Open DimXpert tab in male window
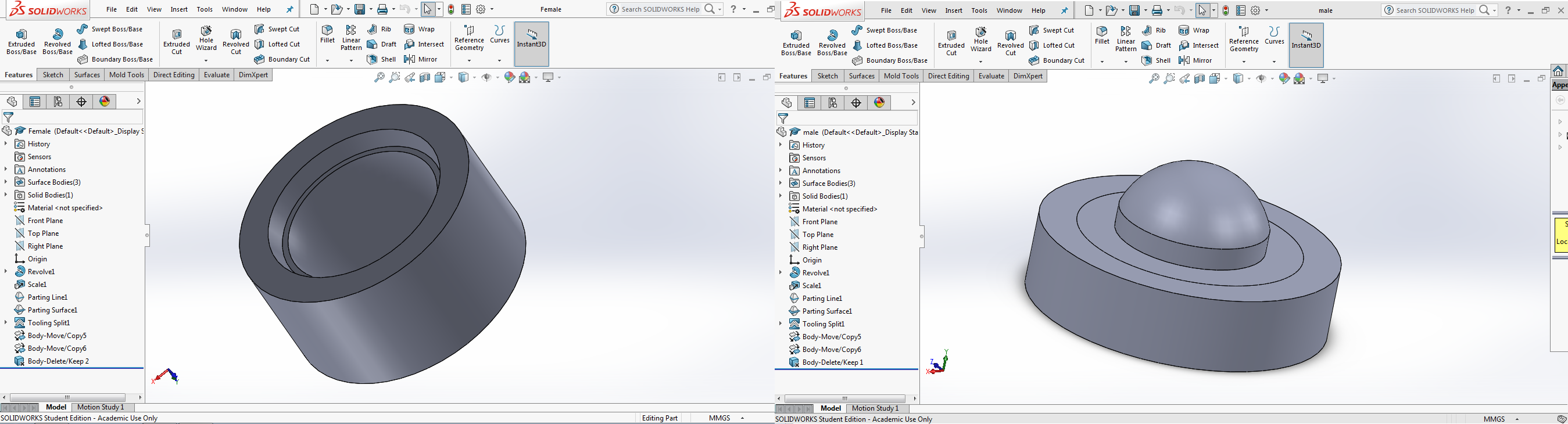 pos(1028,76)
